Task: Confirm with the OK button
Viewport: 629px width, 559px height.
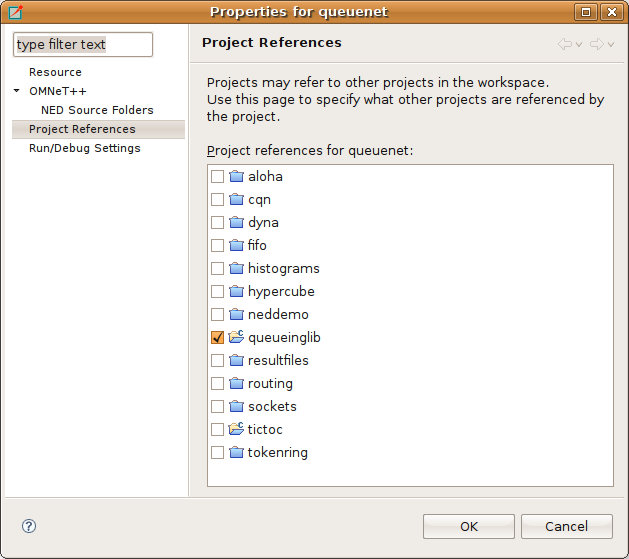Action: tap(469, 526)
